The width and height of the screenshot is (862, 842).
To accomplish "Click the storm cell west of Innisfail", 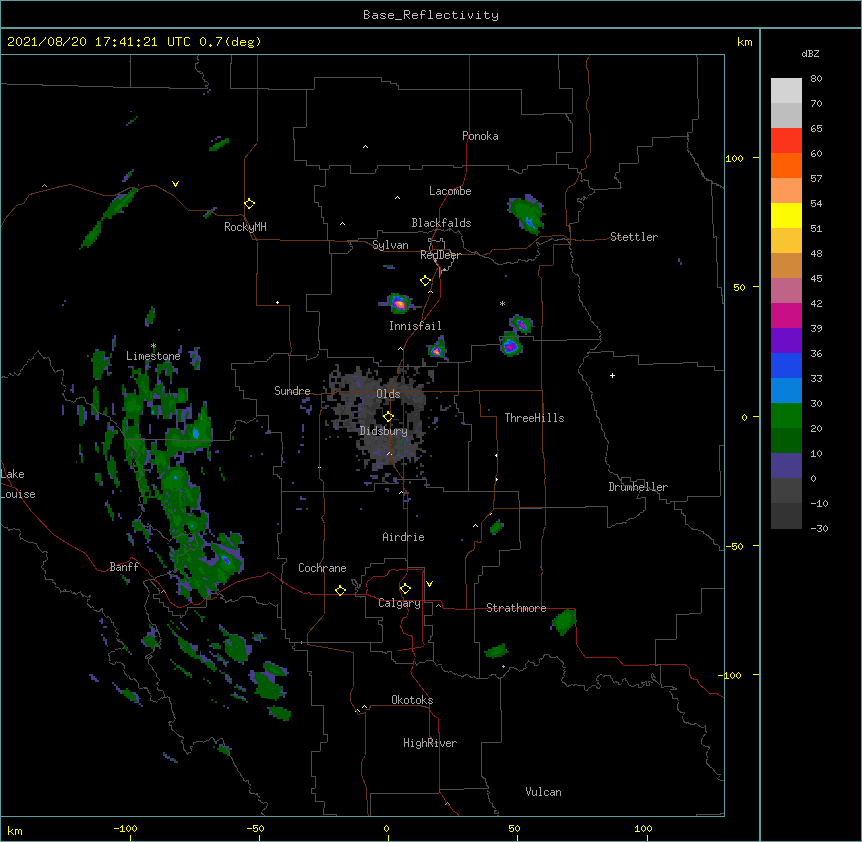I will point(399,303).
